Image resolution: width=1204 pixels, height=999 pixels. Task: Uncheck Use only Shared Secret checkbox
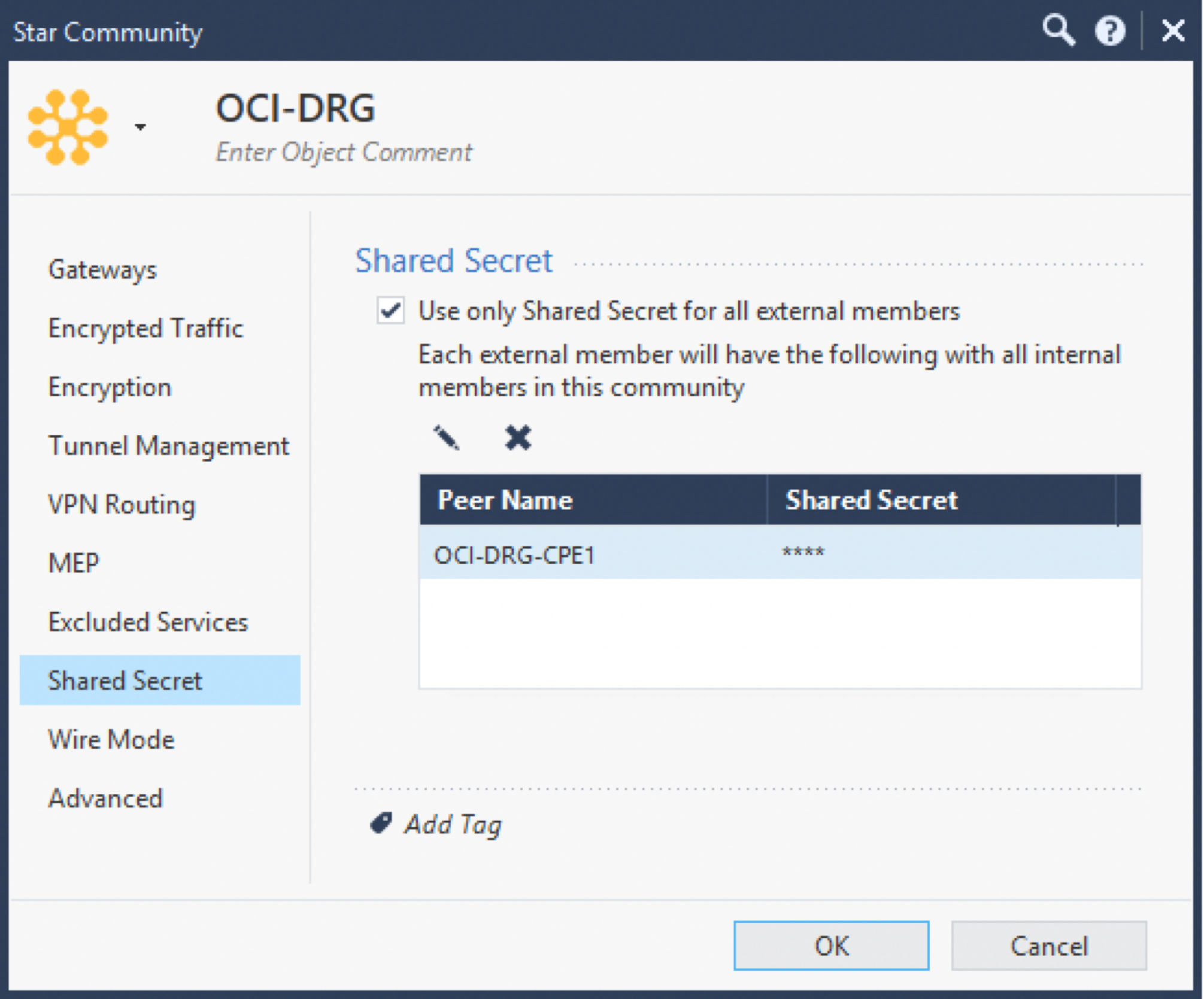pyautogui.click(x=390, y=311)
